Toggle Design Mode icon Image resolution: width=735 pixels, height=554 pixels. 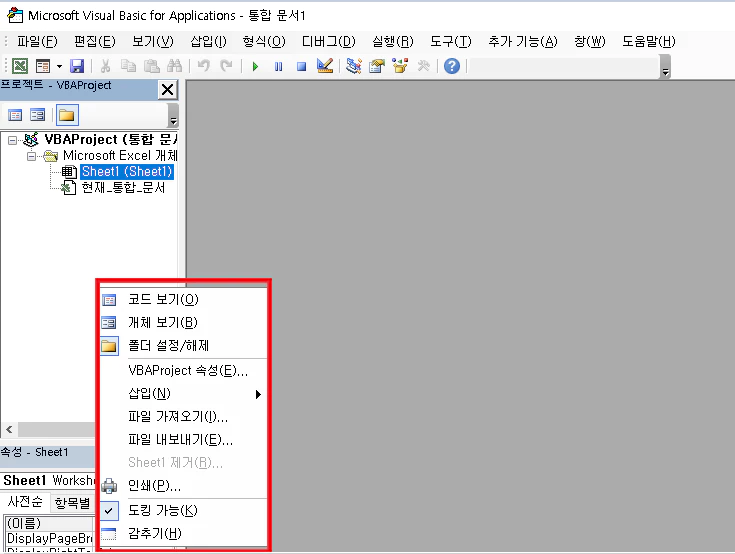pos(325,66)
